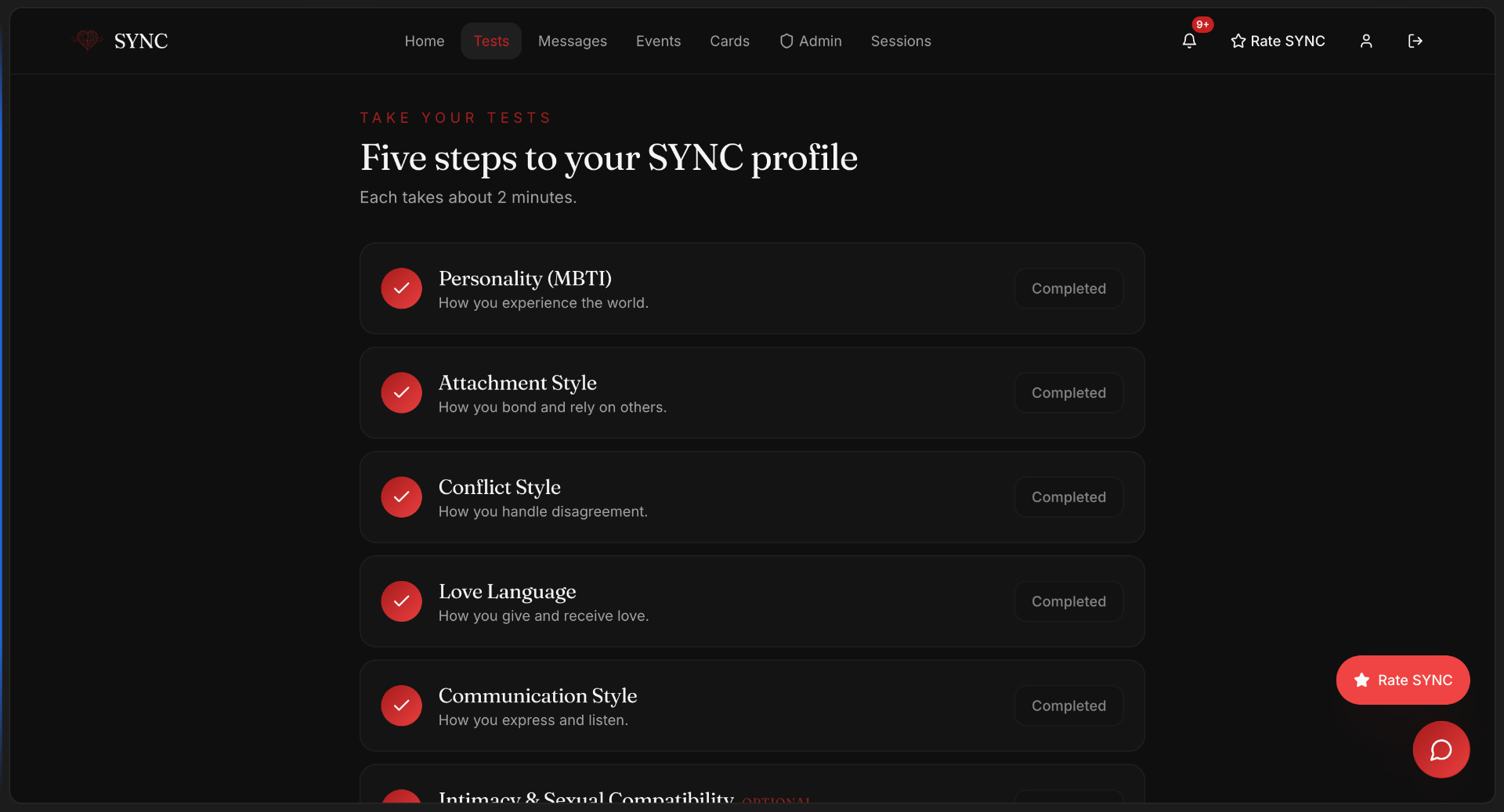Image resolution: width=1504 pixels, height=812 pixels.
Task: Click "Each takes about 2 minutes." text
Action: pyautogui.click(x=468, y=197)
